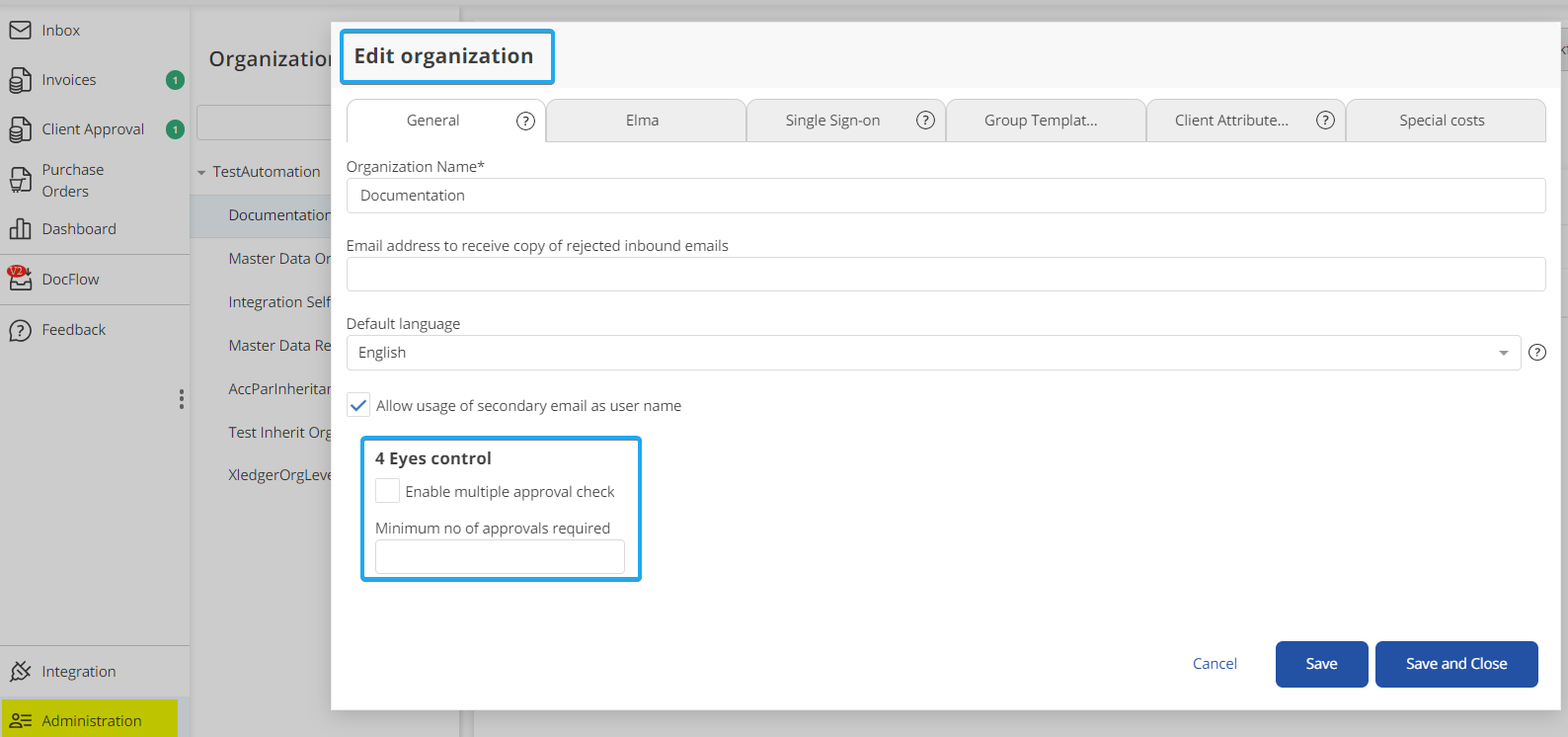Viewport: 1568px width, 737px height.
Task: Click the Organization Name input field
Action: point(945,196)
